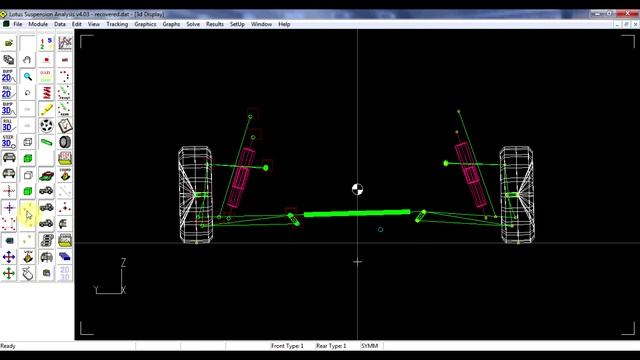Image resolution: width=640 pixels, height=360 pixels.
Task: Open the Graphs menu
Action: [x=171, y=24]
